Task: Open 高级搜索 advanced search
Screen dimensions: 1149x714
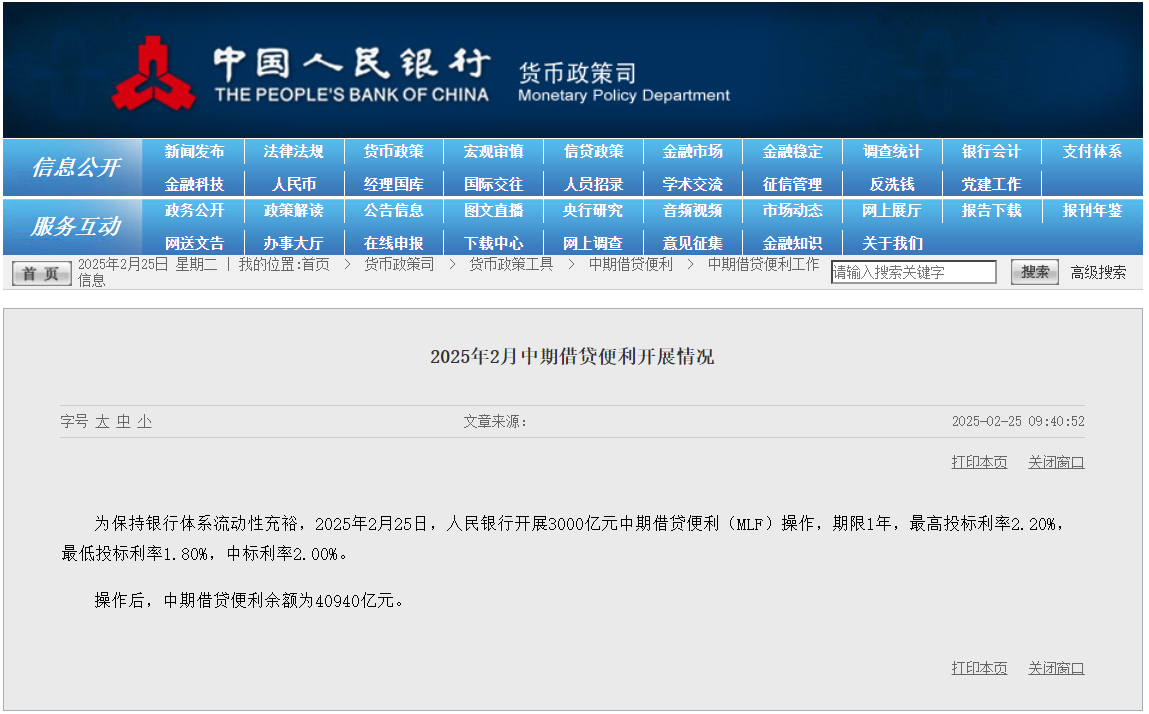Action: (1098, 272)
